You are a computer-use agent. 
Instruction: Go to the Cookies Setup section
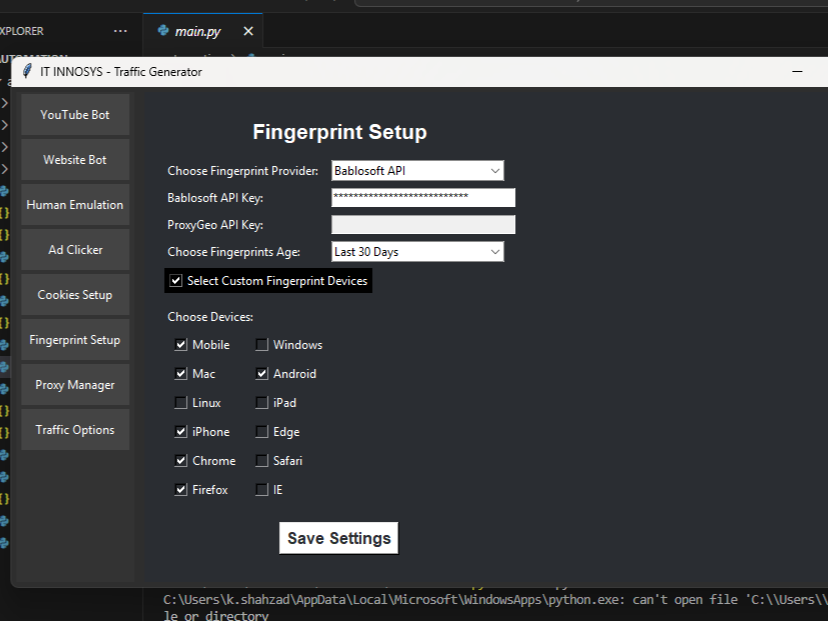tap(75, 295)
